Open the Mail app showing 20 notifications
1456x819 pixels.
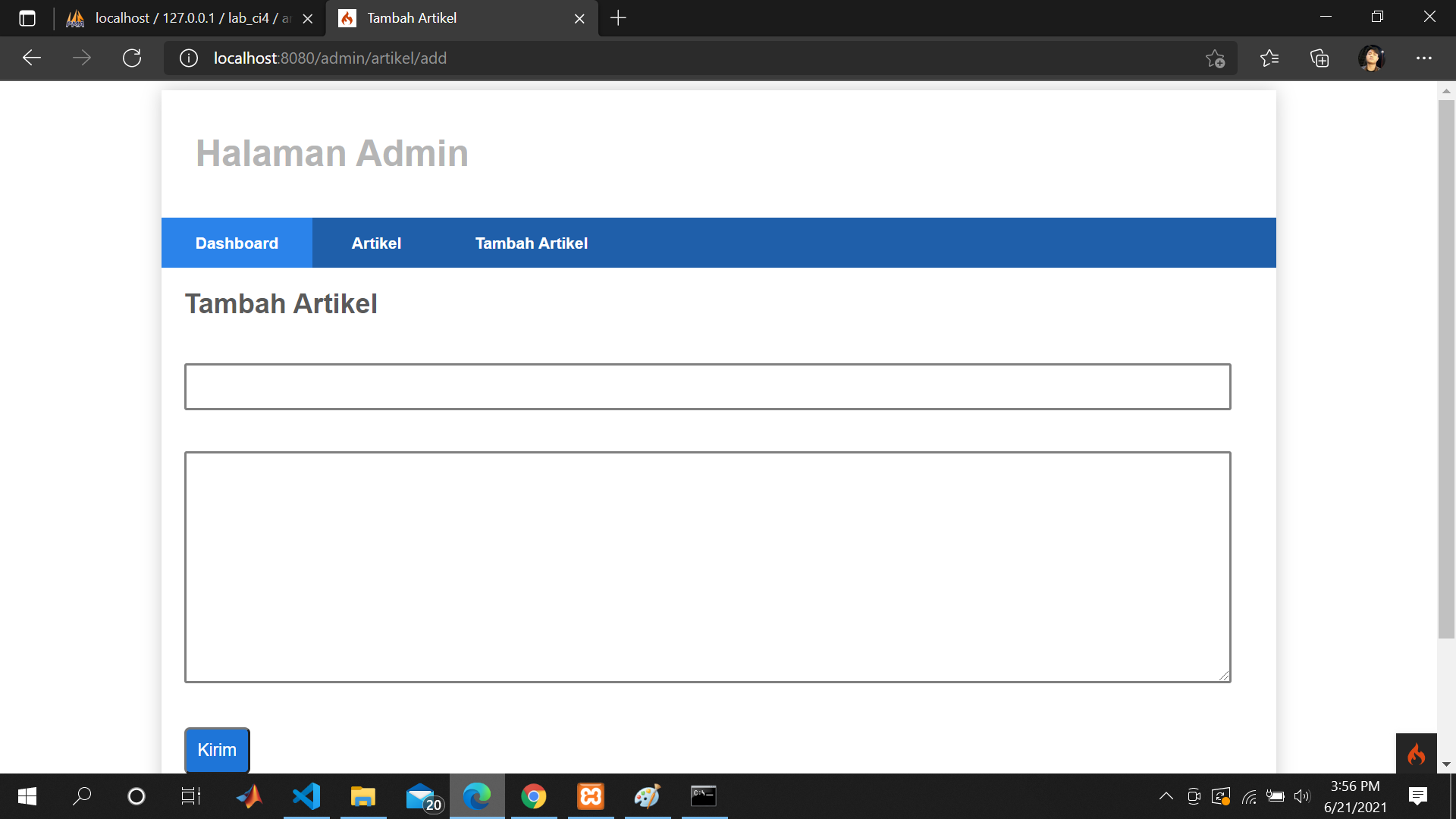coord(420,795)
